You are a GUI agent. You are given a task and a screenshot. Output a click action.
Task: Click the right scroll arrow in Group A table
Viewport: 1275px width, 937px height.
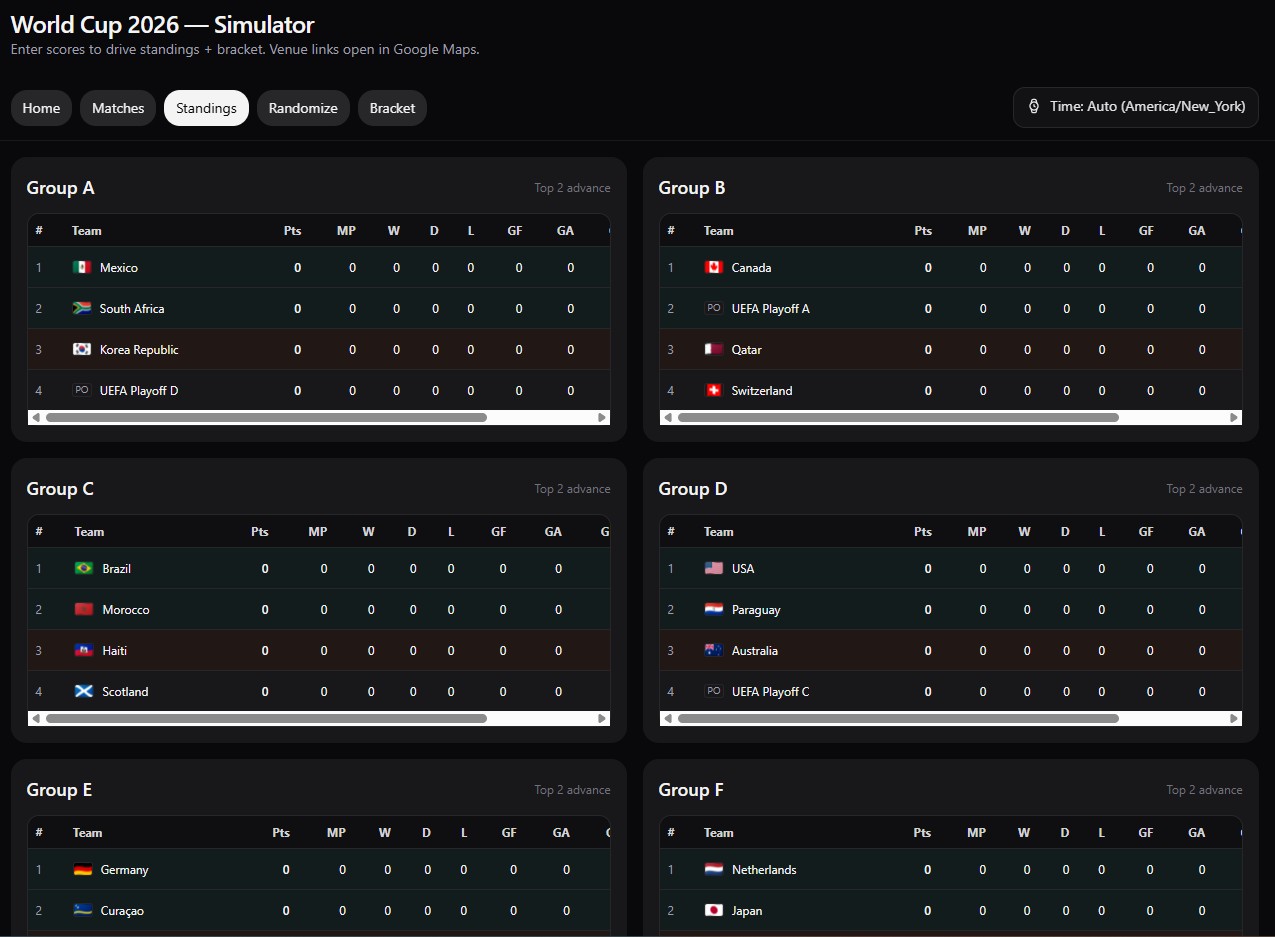[x=602, y=417]
